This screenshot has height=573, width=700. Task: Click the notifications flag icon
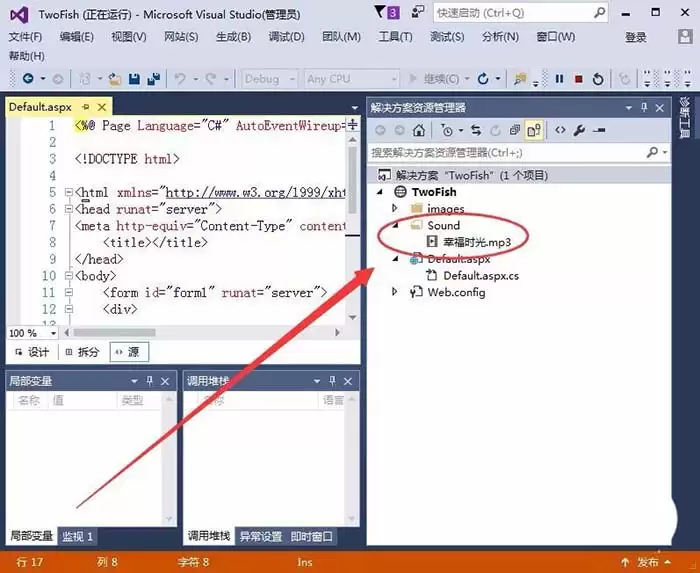click(387, 12)
